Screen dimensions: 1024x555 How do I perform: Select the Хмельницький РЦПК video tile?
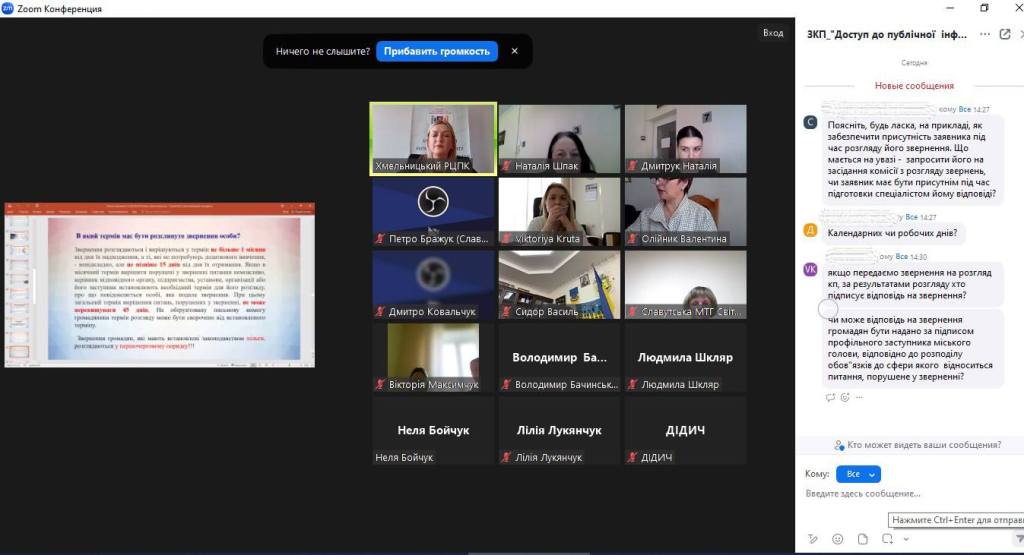[x=433, y=138]
